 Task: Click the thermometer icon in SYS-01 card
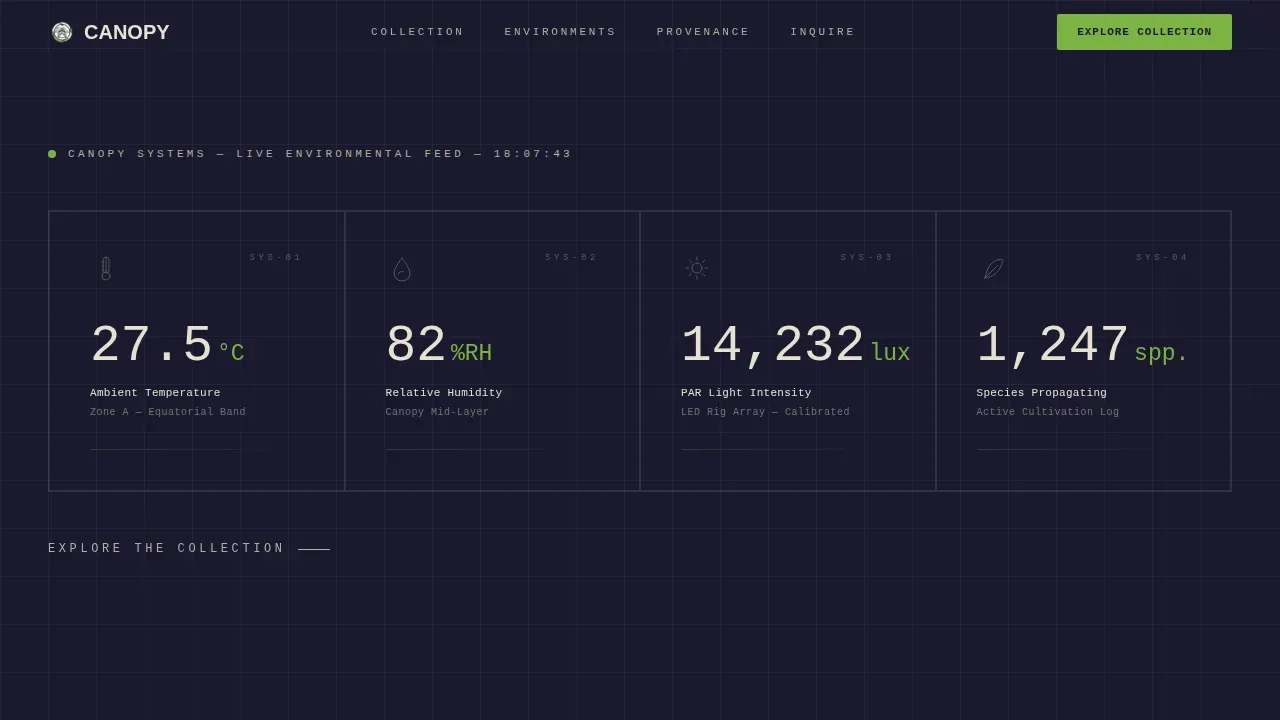tap(106, 268)
